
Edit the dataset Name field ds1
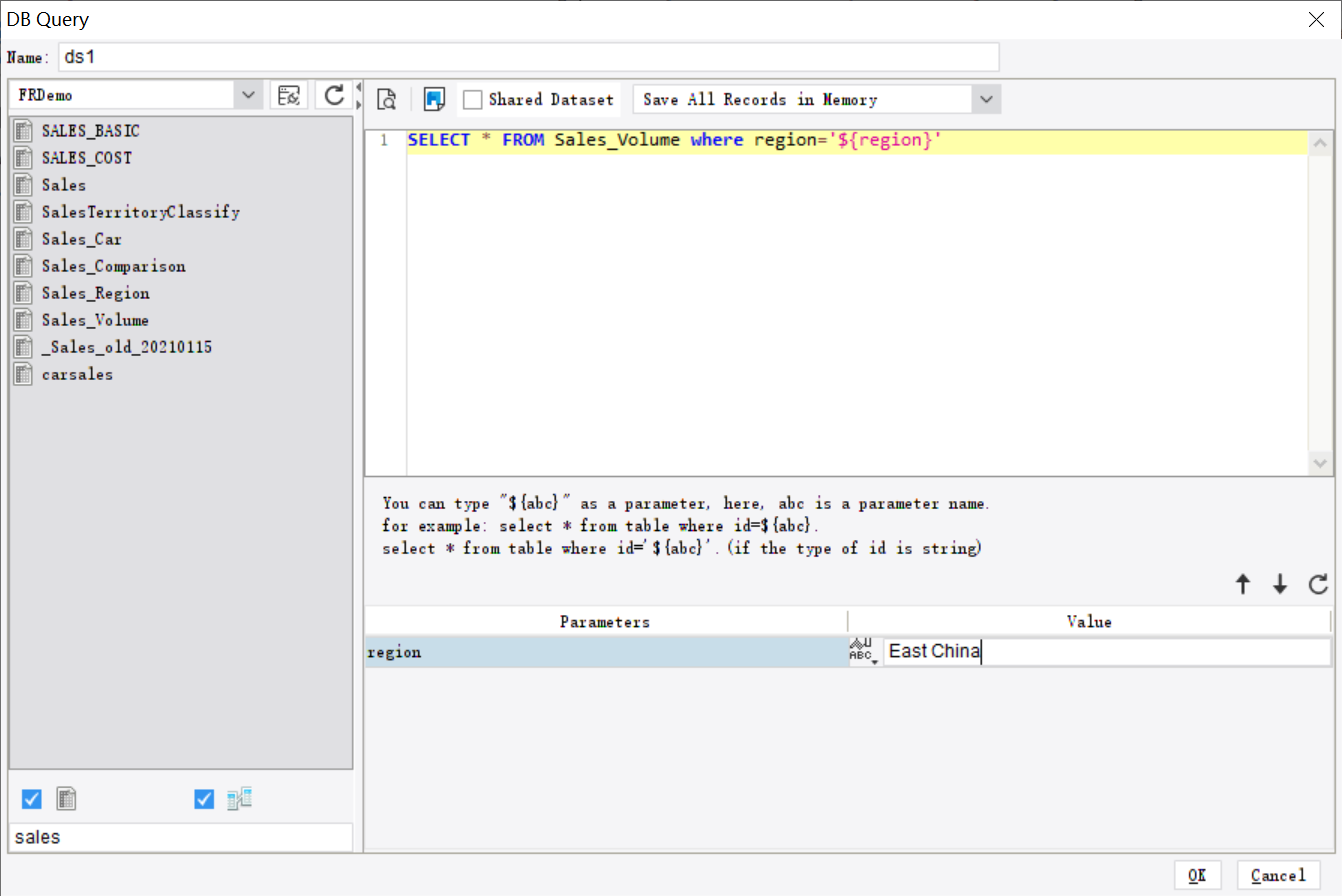[x=529, y=57]
